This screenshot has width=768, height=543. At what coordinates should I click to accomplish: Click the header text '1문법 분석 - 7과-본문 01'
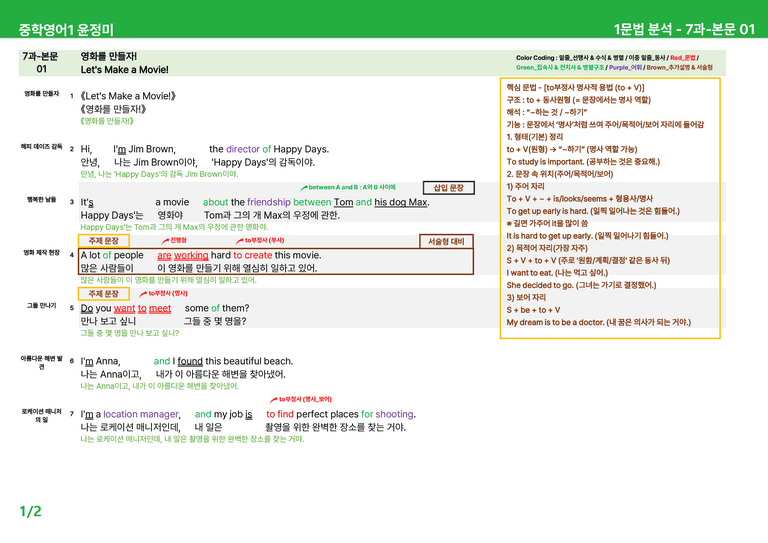coord(684,29)
